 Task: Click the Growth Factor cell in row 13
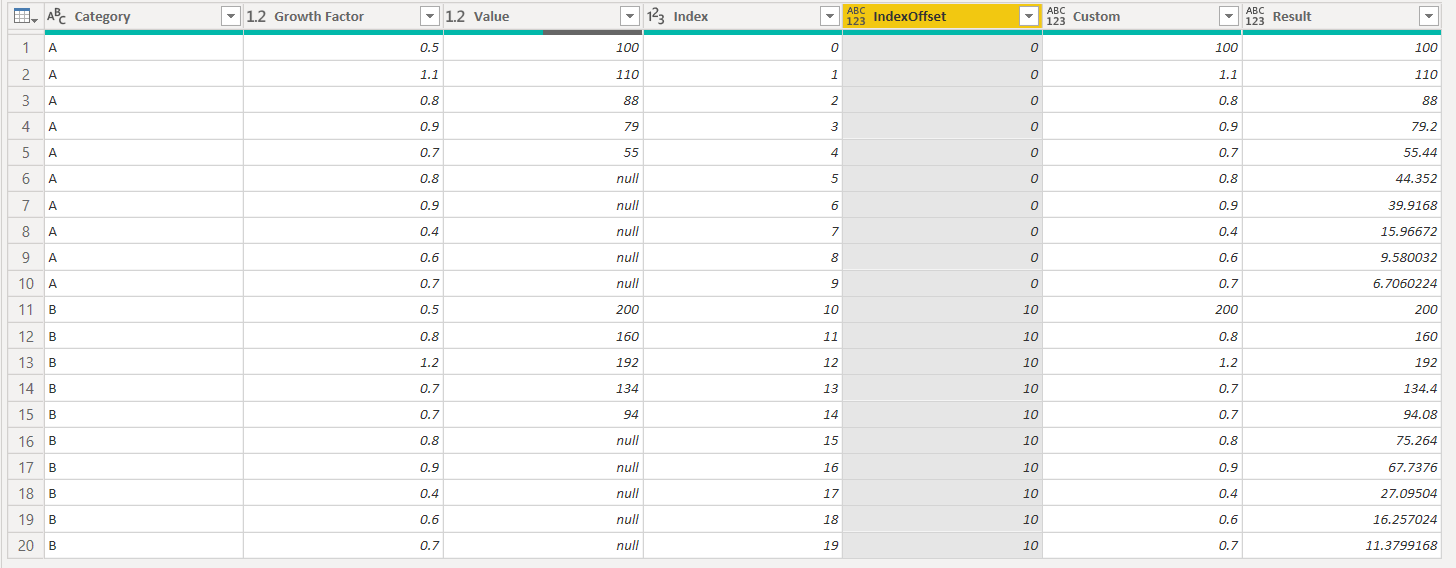(343, 362)
